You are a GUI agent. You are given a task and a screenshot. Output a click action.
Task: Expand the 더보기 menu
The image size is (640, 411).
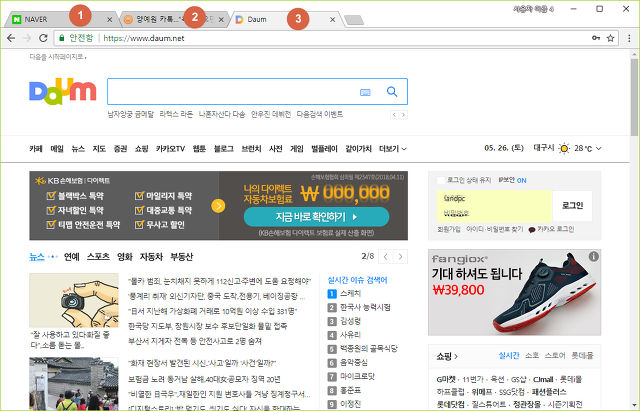tap(393, 149)
